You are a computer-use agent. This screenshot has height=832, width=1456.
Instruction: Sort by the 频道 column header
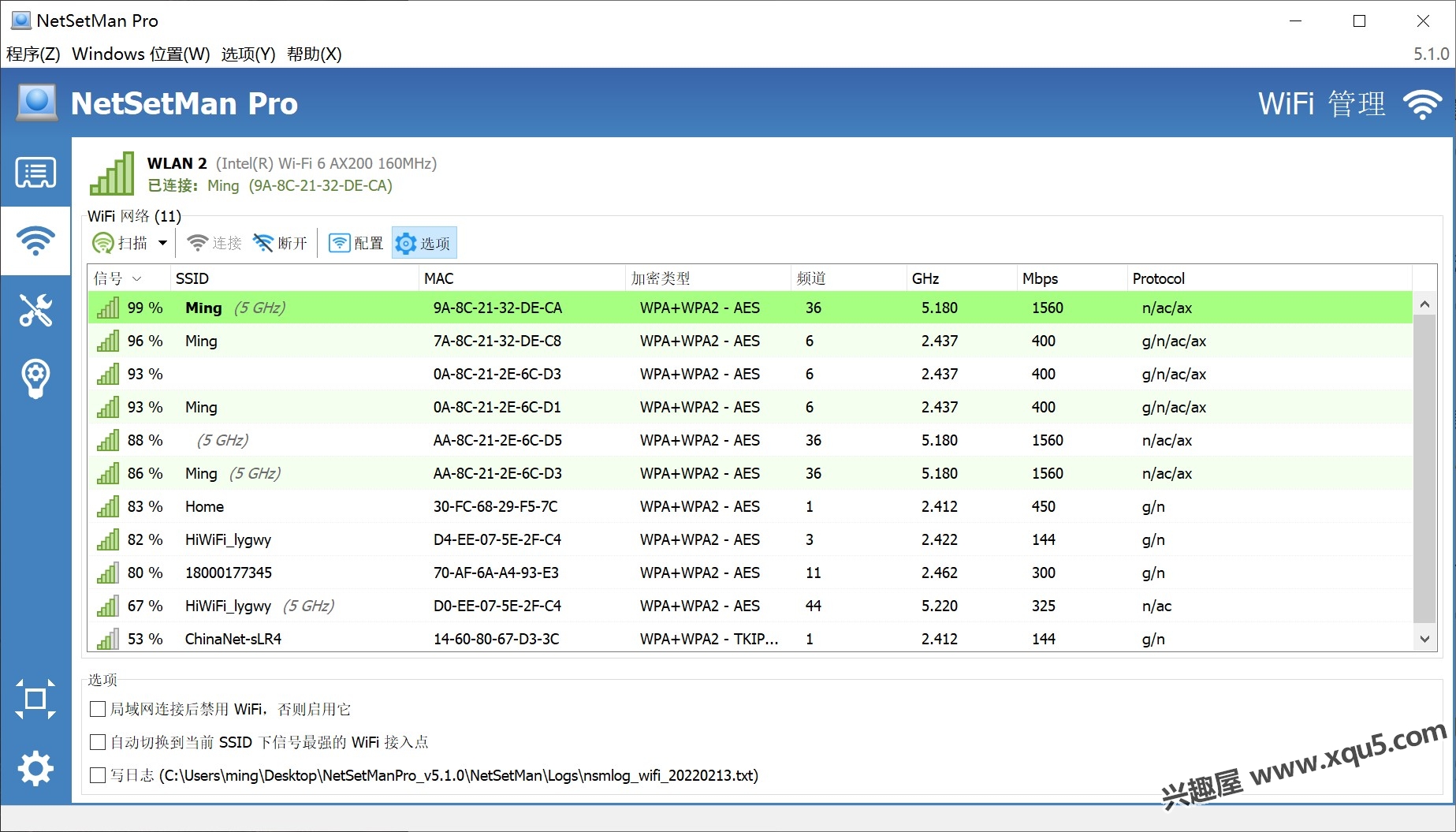[848, 278]
